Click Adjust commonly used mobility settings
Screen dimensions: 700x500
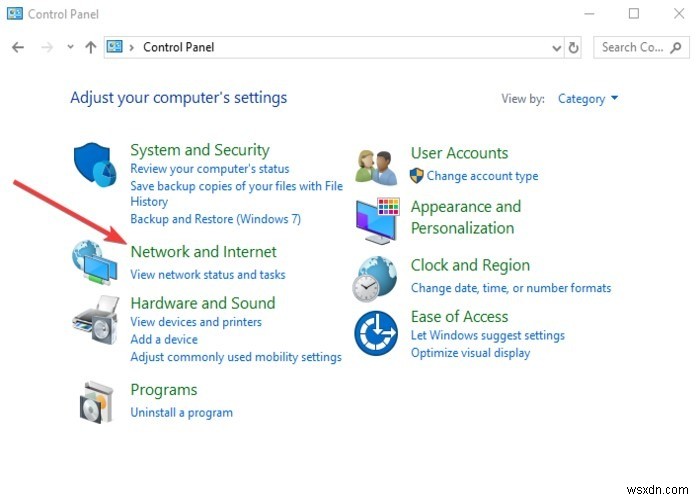(x=236, y=357)
